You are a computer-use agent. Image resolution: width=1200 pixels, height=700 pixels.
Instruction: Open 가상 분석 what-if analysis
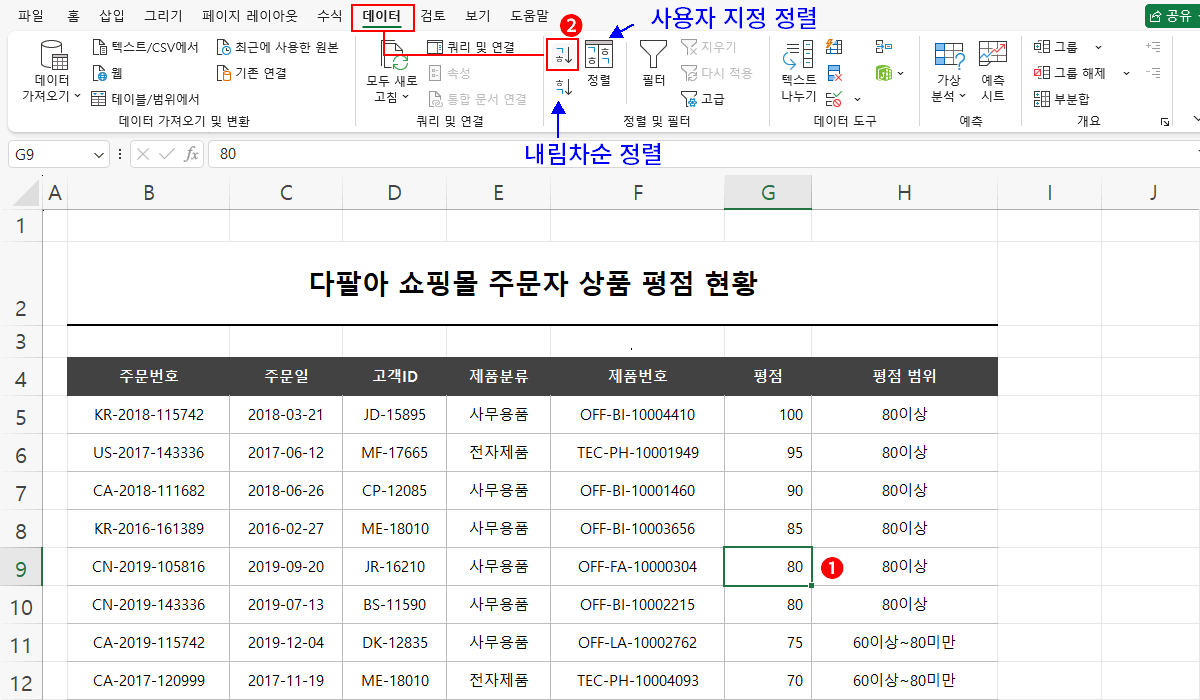949,73
